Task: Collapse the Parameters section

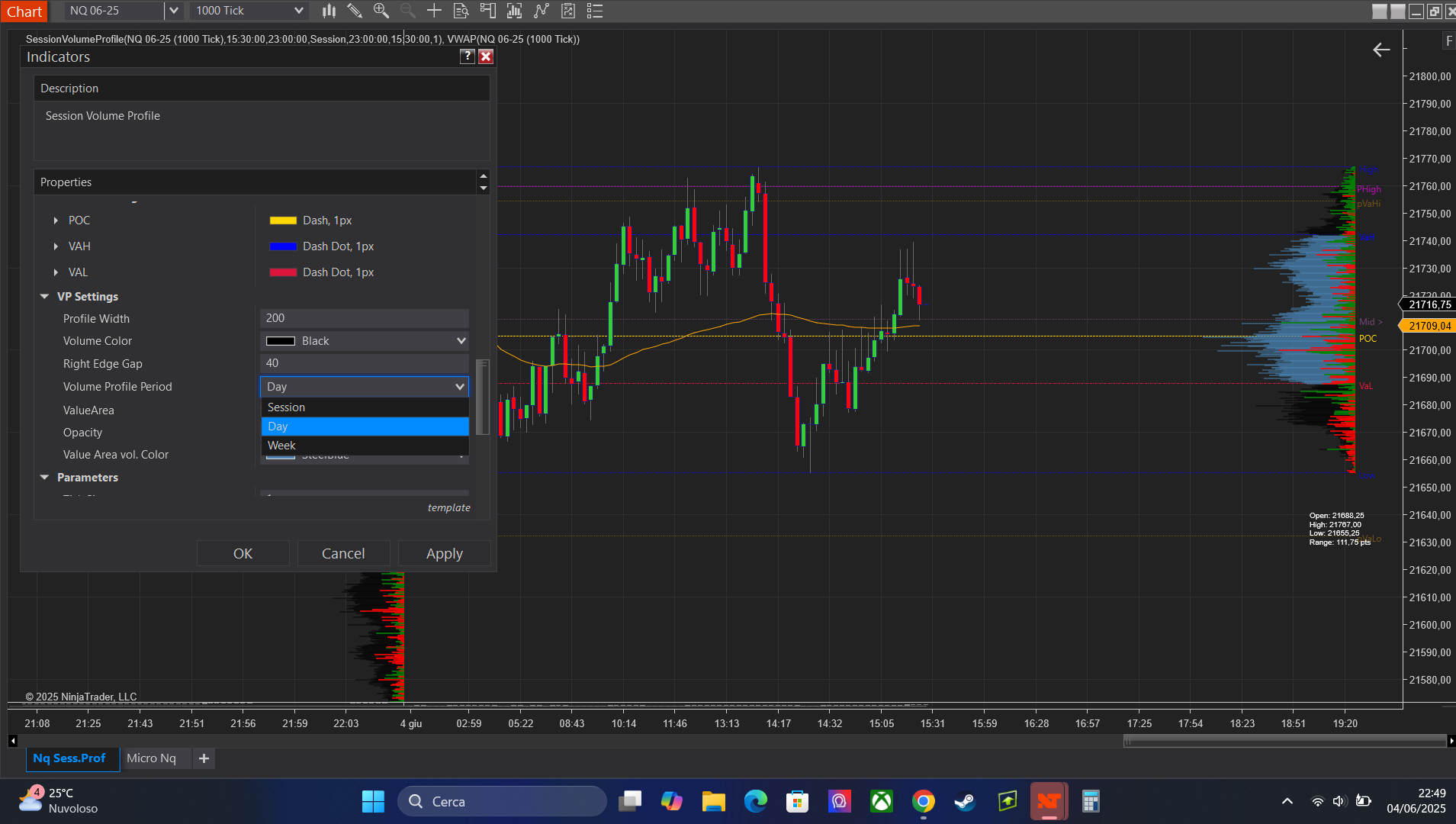Action: 43,477
